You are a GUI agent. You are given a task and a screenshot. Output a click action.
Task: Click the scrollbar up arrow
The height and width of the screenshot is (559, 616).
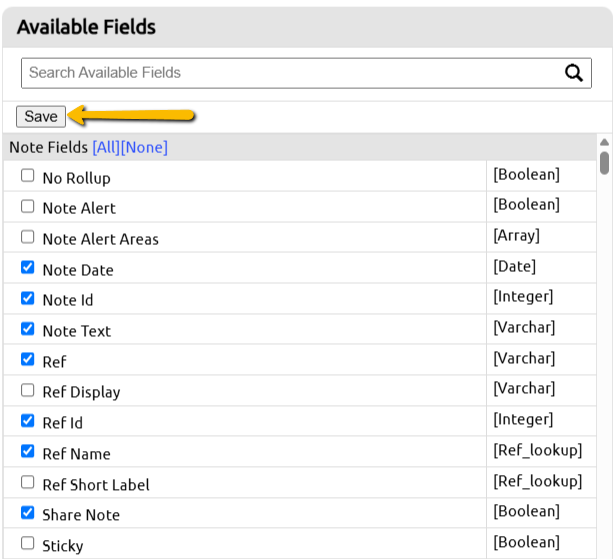pos(605,142)
